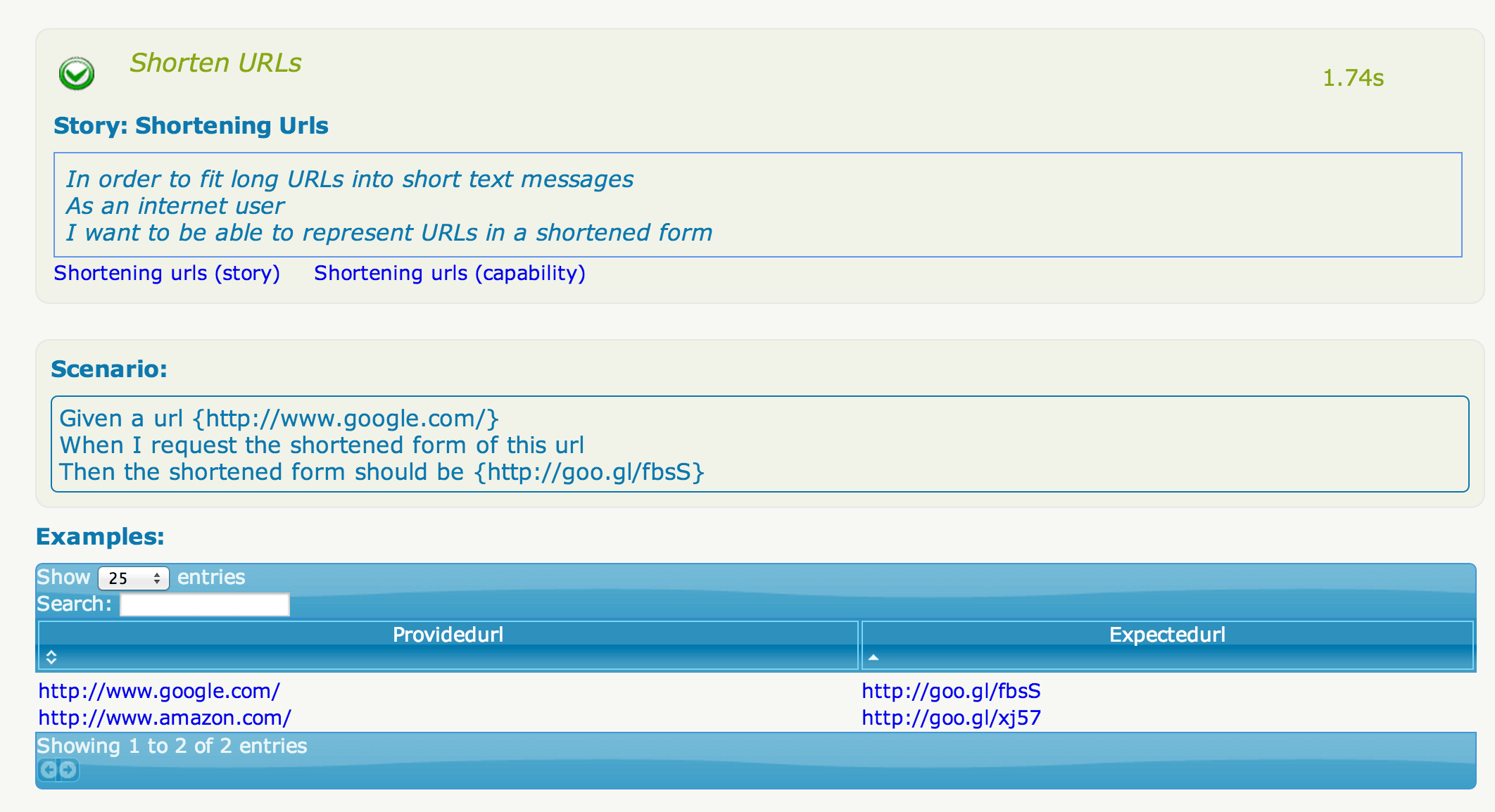Click the Search: label

click(74, 604)
